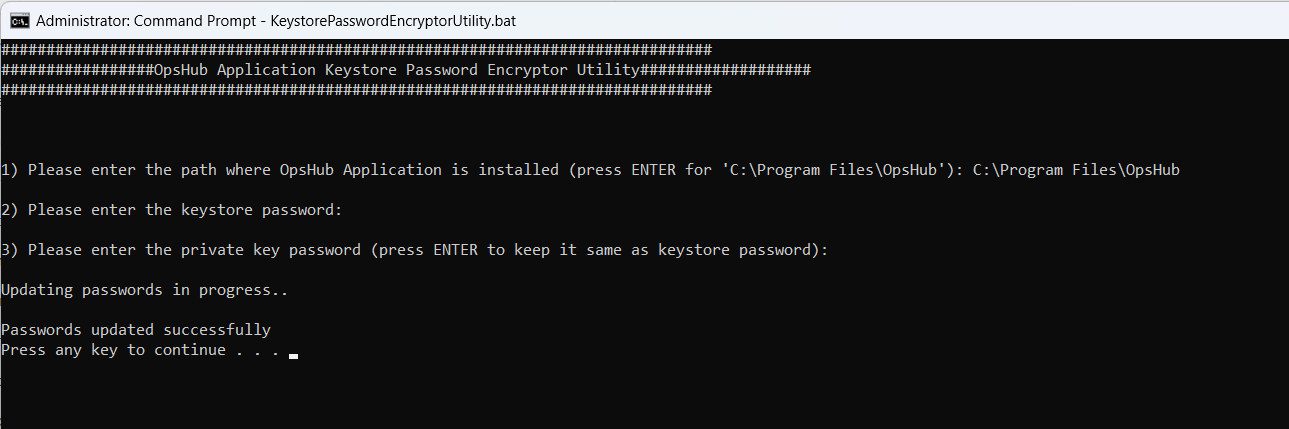
Task: Click the entered path after the colon
Action: pyautogui.click(x=1076, y=170)
